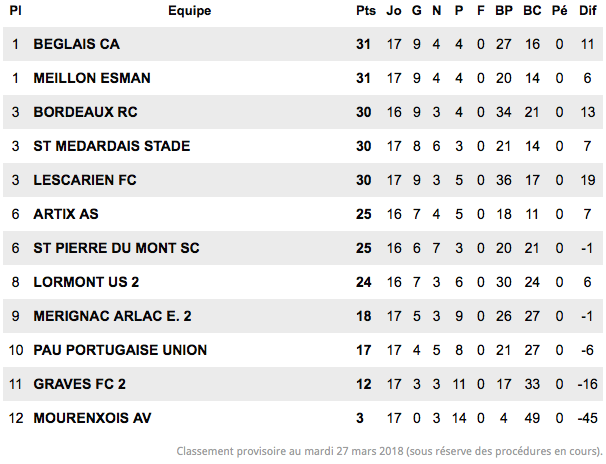Click the BP column header
The height and width of the screenshot is (464, 606).
pyautogui.click(x=504, y=10)
